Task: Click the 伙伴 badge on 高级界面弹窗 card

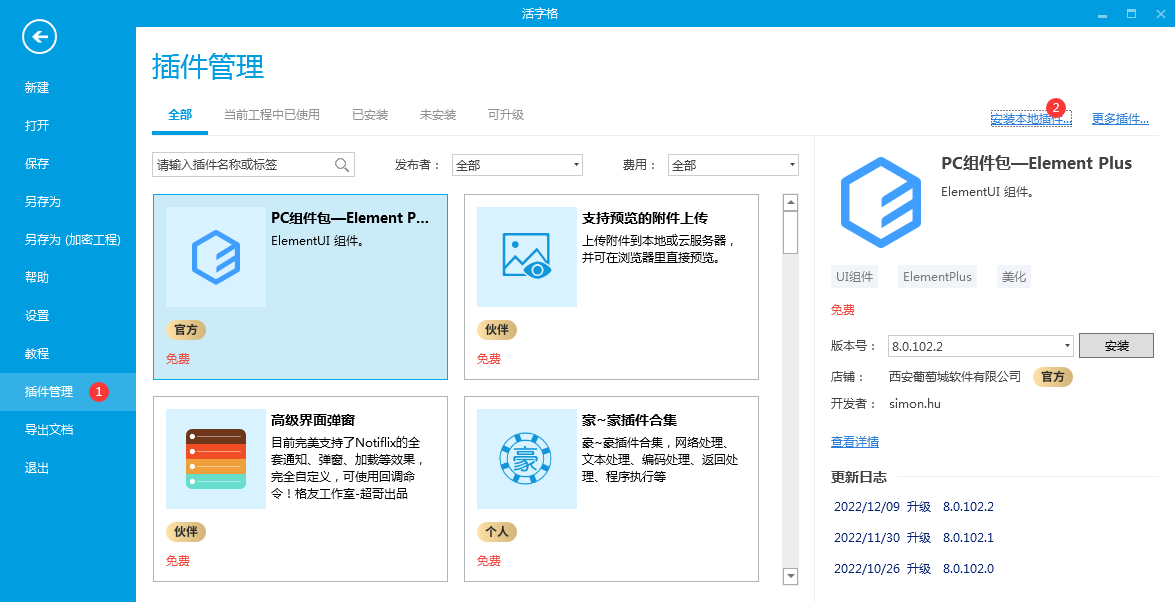Action: [x=185, y=532]
